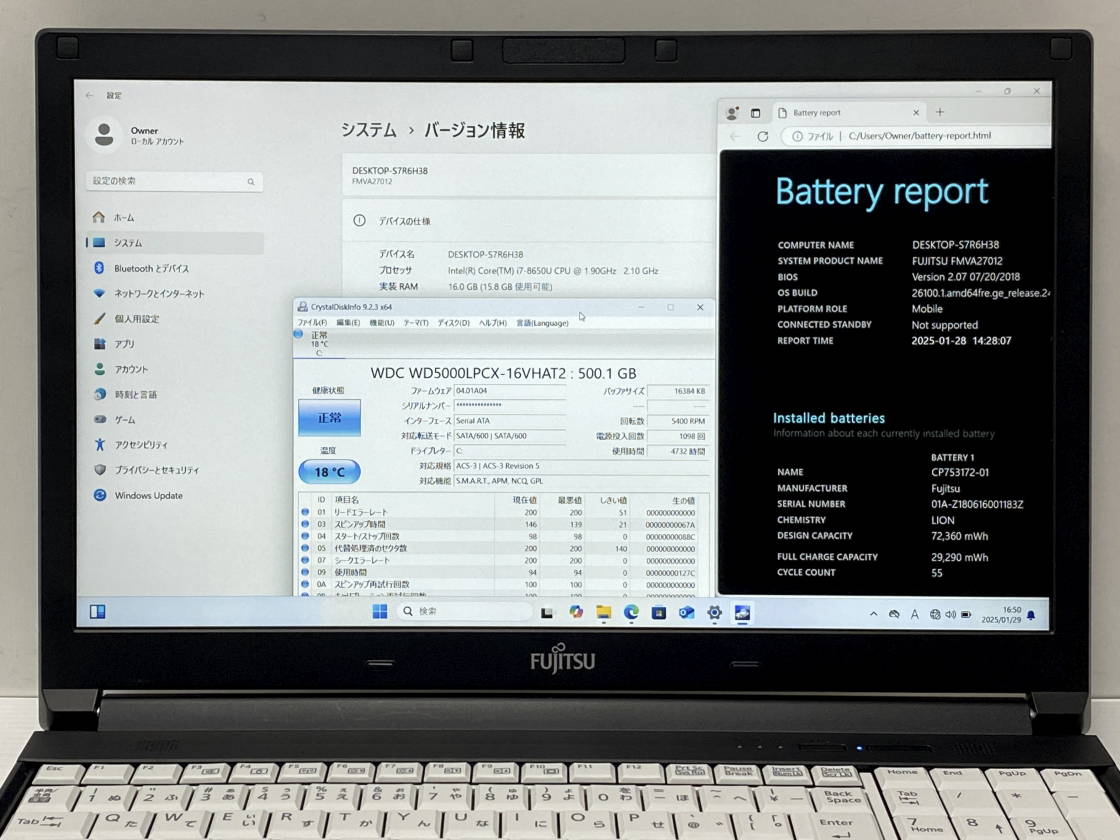Open Bluetooth とデバイス settings
This screenshot has width=1120, height=840.
click(x=174, y=269)
